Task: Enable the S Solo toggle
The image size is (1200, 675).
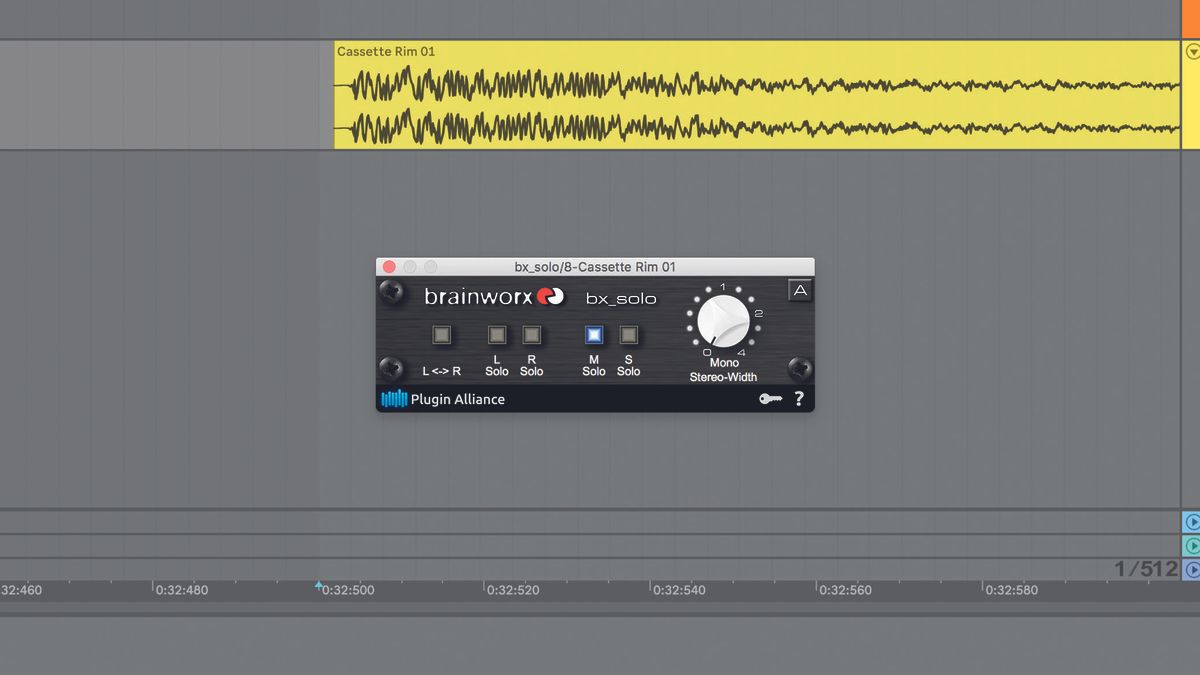Action: point(628,334)
